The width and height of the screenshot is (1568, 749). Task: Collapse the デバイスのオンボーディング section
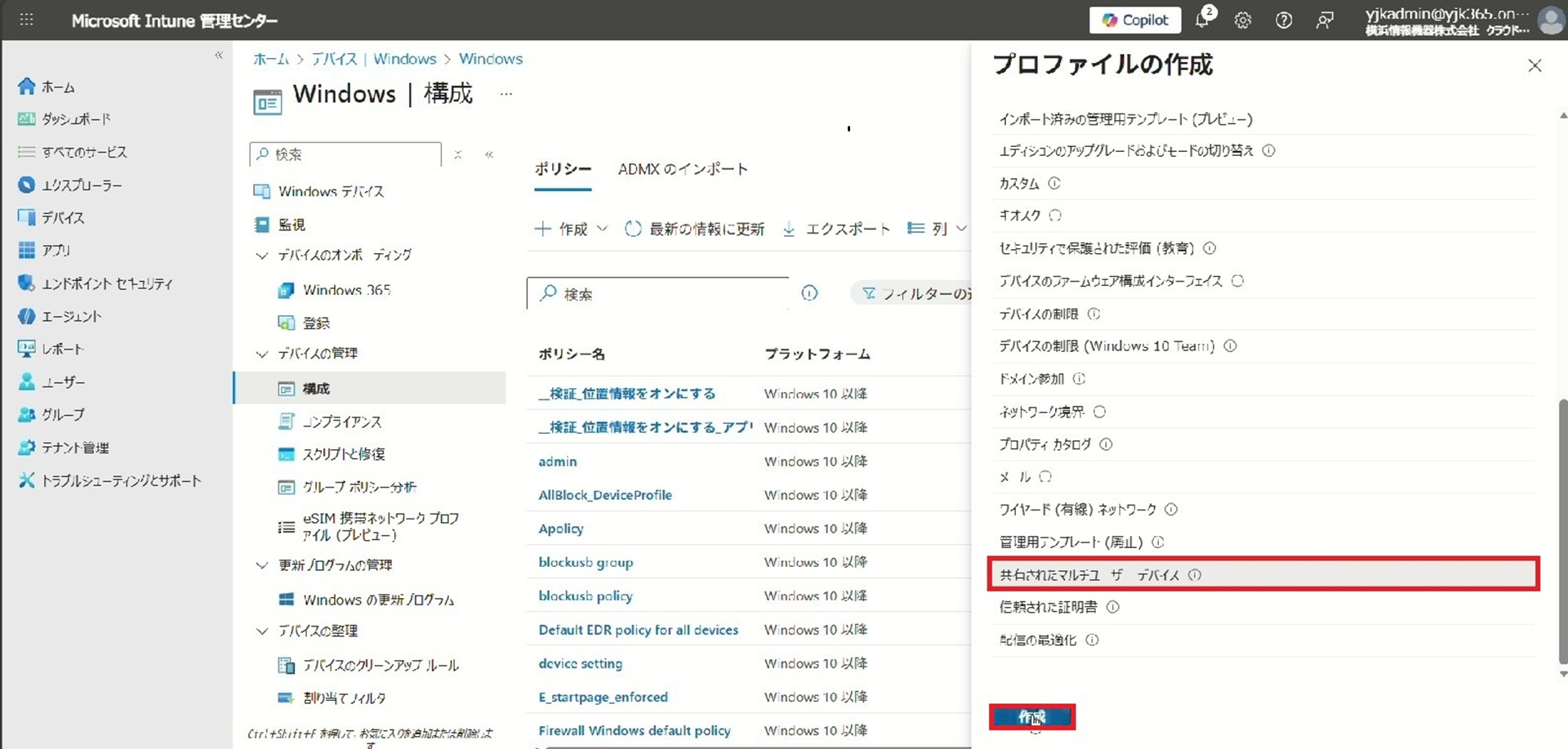[262, 256]
